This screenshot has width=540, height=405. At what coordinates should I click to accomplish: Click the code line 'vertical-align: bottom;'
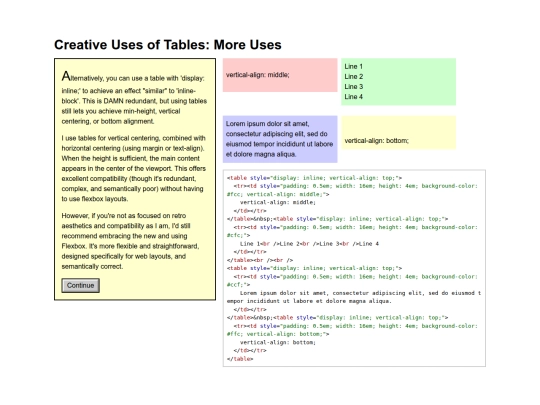[x=278, y=343]
